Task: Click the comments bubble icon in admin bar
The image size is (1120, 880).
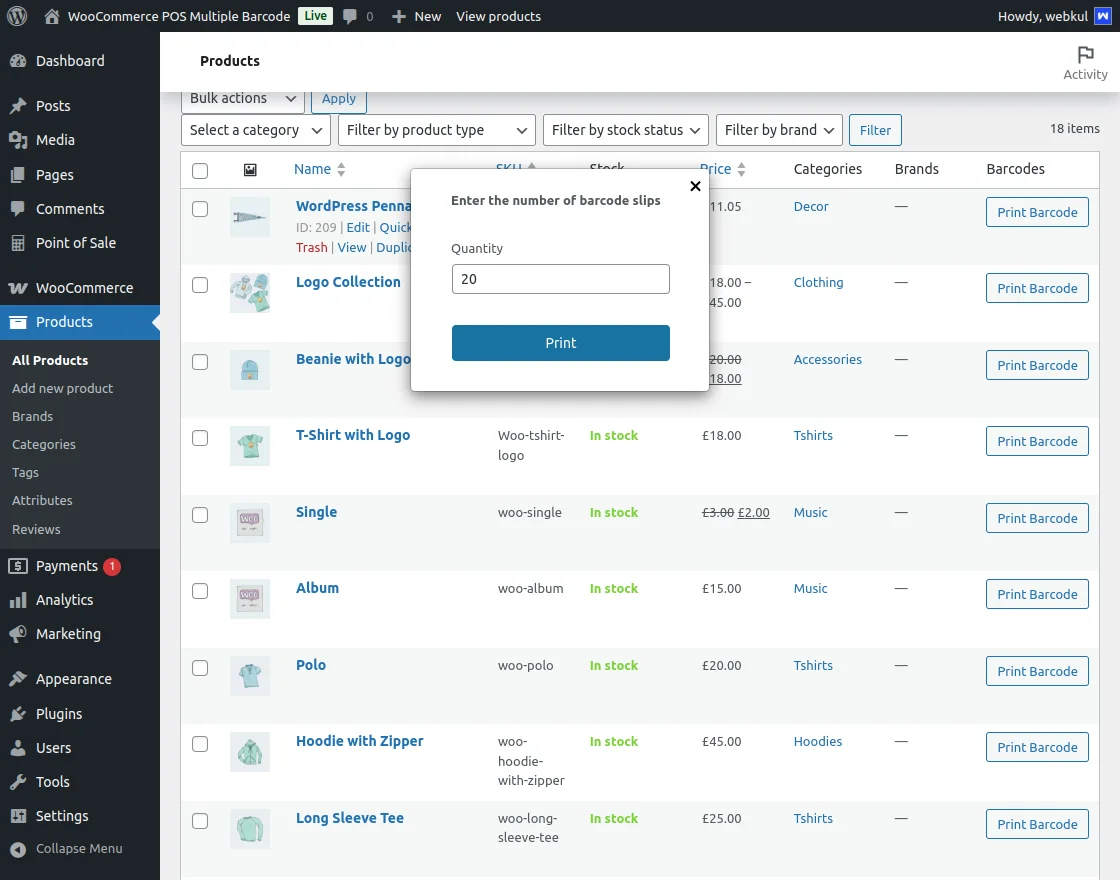Action: 350,16
